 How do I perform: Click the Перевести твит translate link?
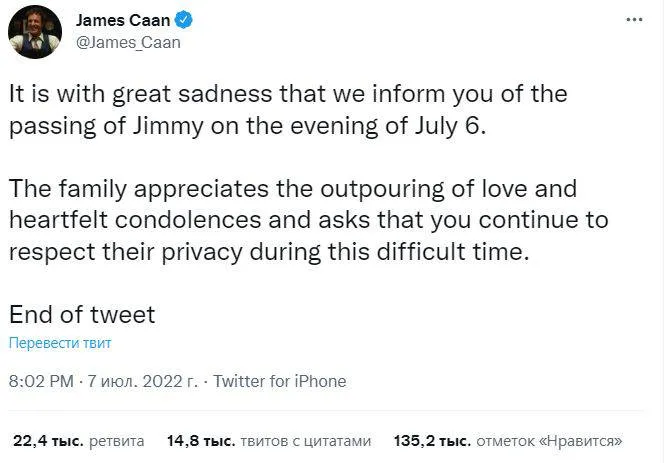point(60,343)
